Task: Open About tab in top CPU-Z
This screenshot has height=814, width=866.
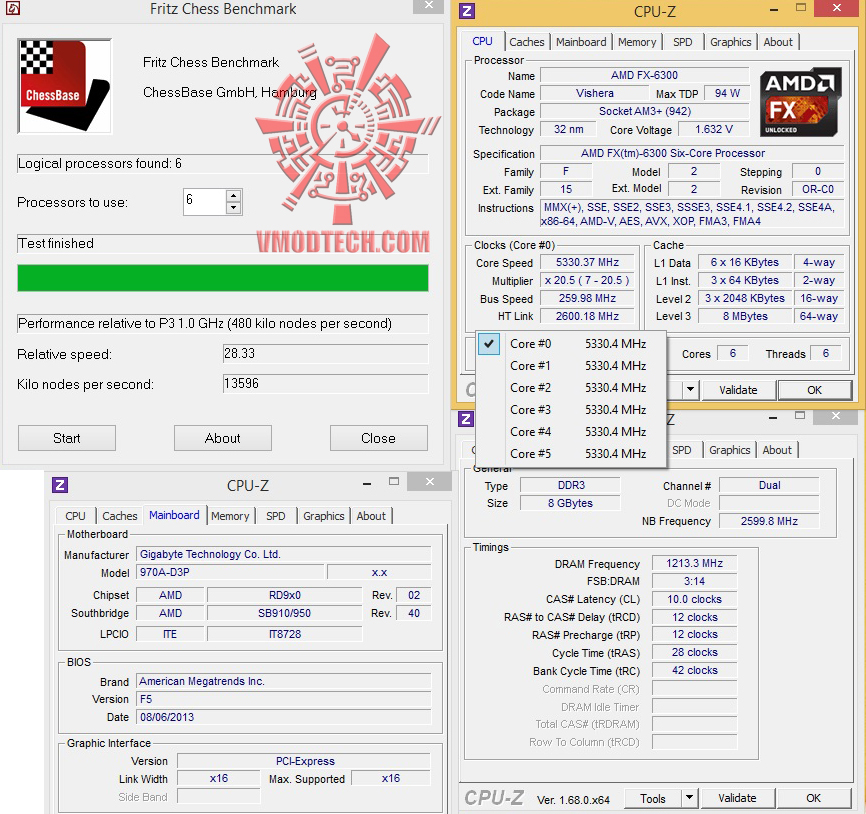Action: (778, 42)
